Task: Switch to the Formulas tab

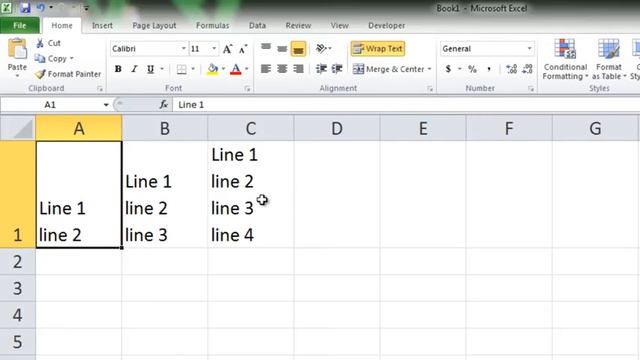Action: 212,25
